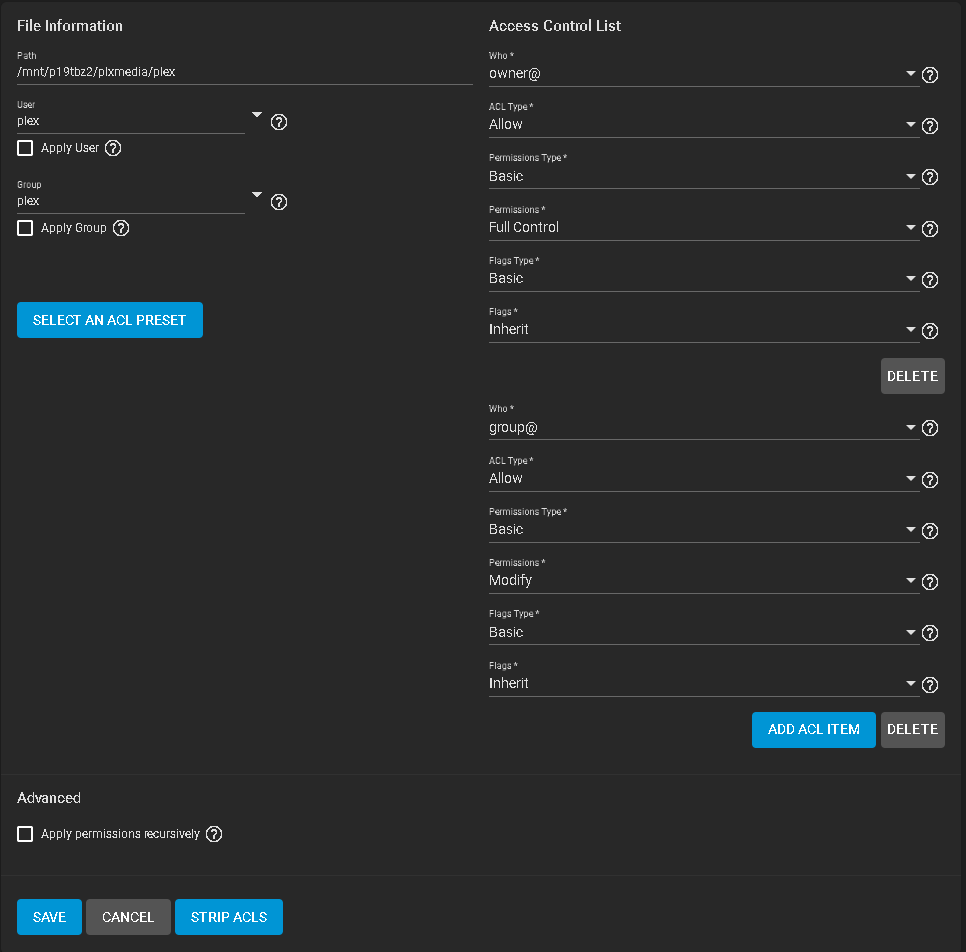This screenshot has width=966, height=952.
Task: Open Permissions Type dropdown for group@ entry
Action: 704,529
